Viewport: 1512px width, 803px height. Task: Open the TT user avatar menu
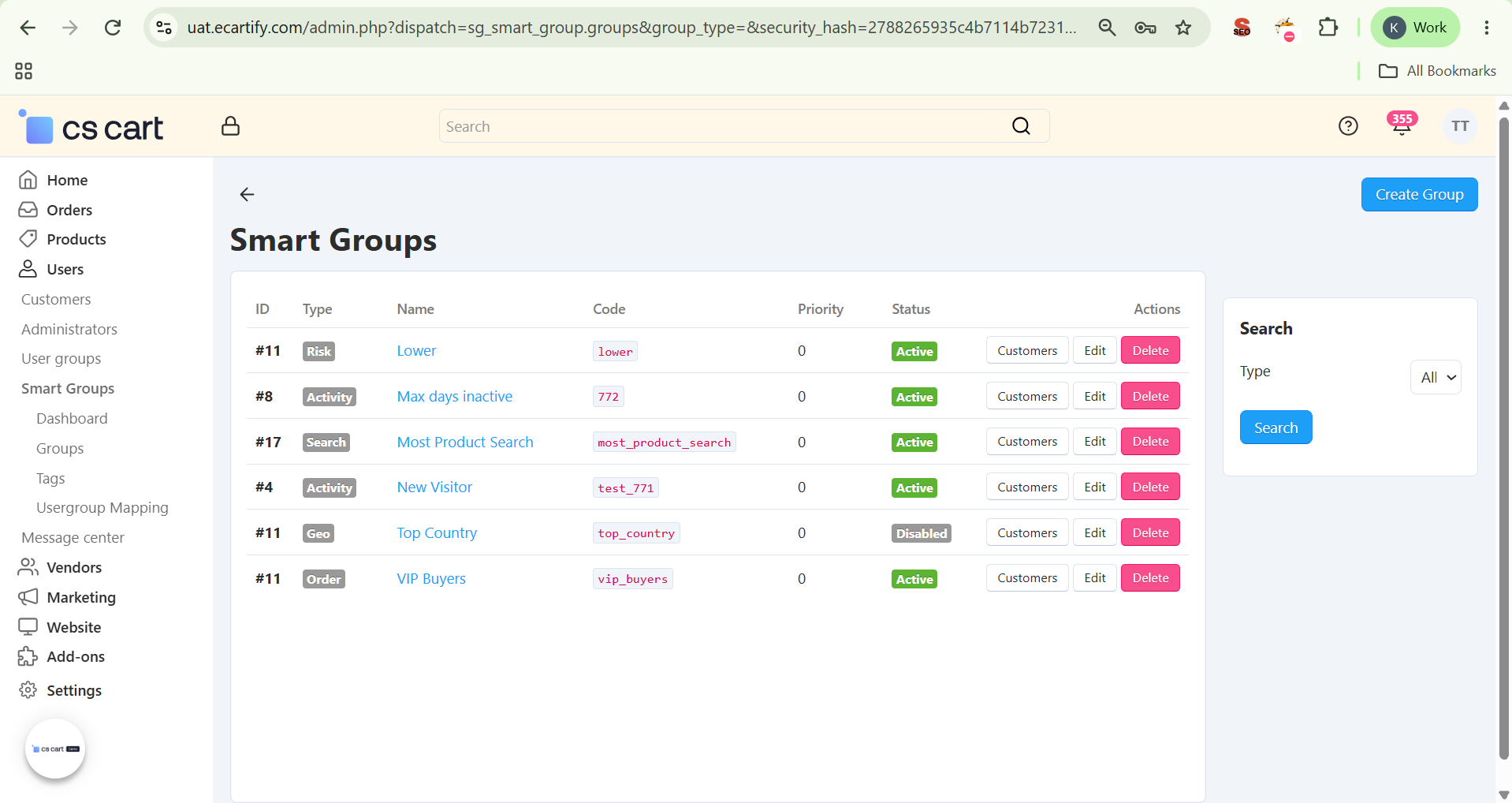pyautogui.click(x=1460, y=126)
